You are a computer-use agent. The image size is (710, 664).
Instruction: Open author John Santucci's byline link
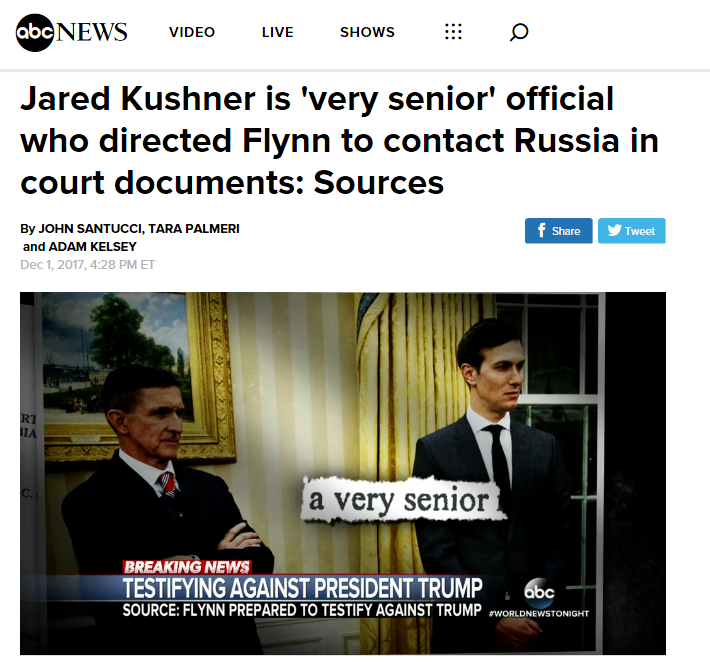(x=91, y=229)
